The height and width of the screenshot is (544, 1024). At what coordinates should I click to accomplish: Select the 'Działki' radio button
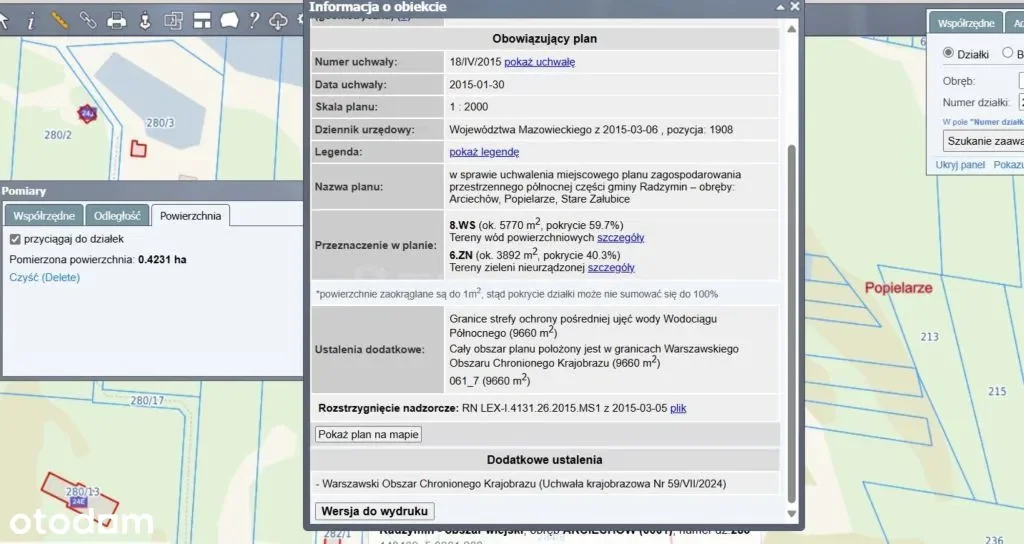(x=948, y=54)
